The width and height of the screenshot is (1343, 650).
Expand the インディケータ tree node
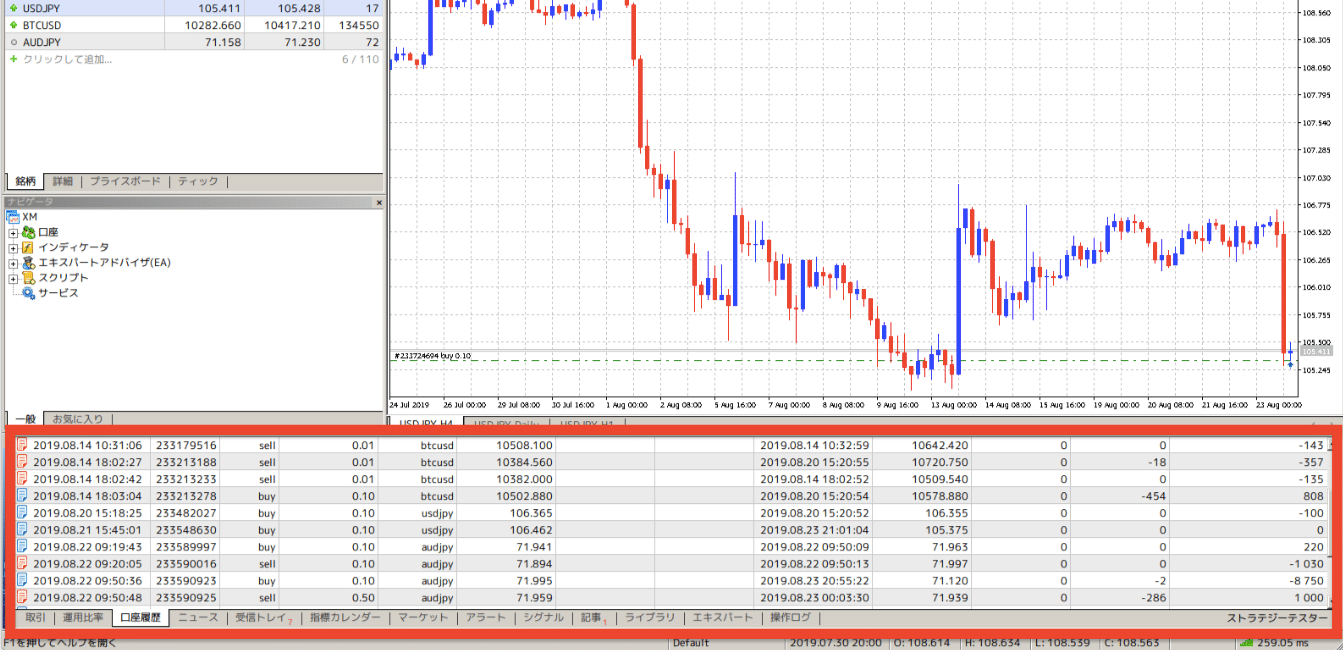[13, 247]
